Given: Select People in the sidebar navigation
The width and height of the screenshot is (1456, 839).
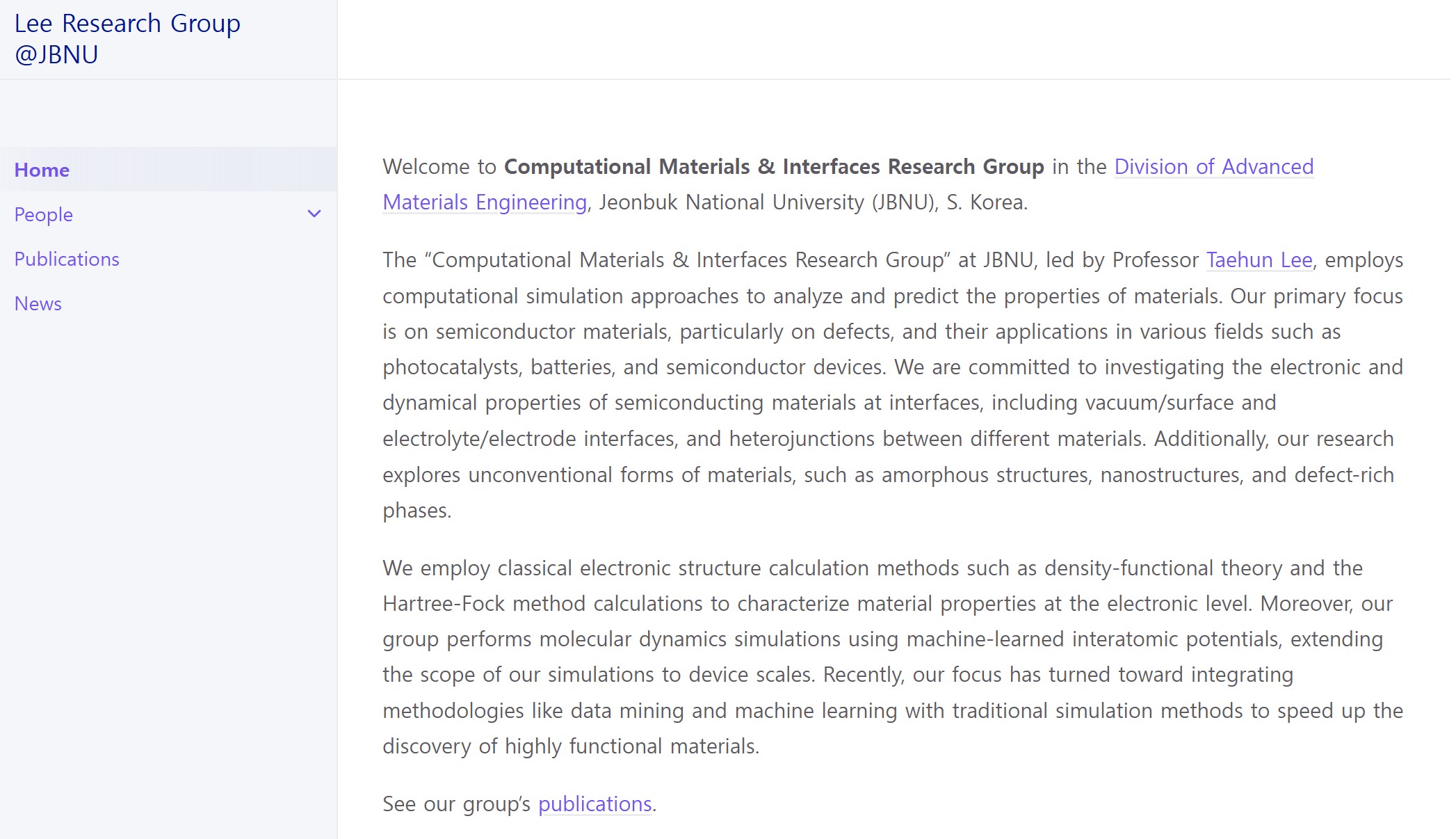Looking at the screenshot, I should click(x=43, y=214).
